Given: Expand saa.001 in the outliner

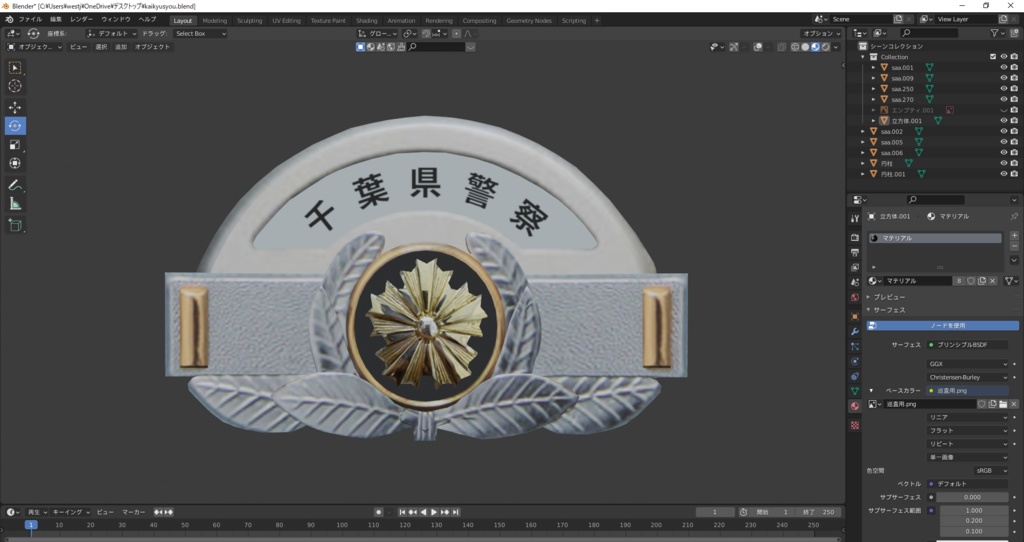Looking at the screenshot, I should (873, 67).
